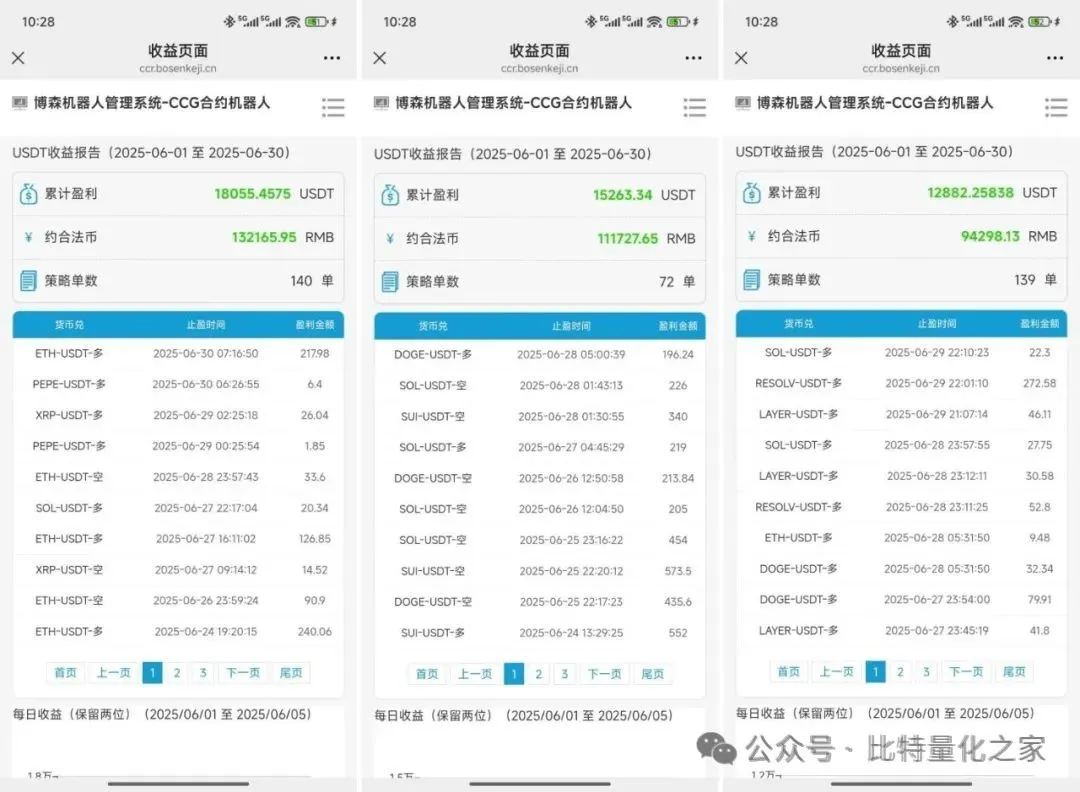Select current page 1 on right phone

click(x=875, y=671)
